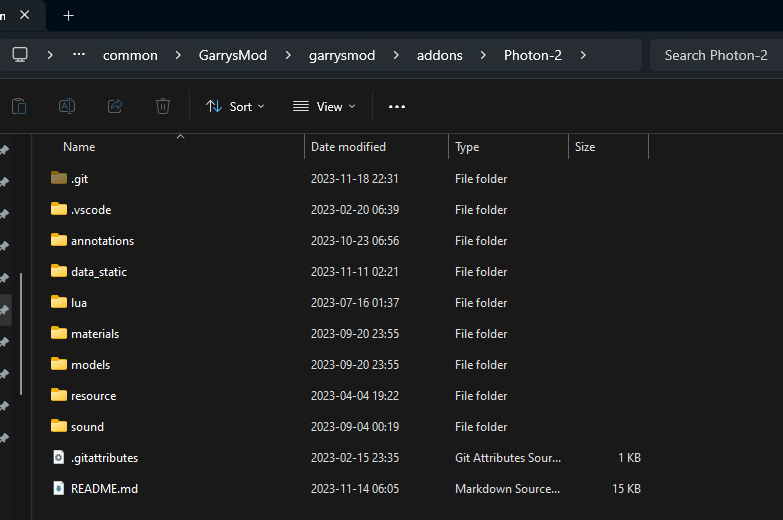
Task: Click the date 2023-11-18 22:31
Action: 355,179
